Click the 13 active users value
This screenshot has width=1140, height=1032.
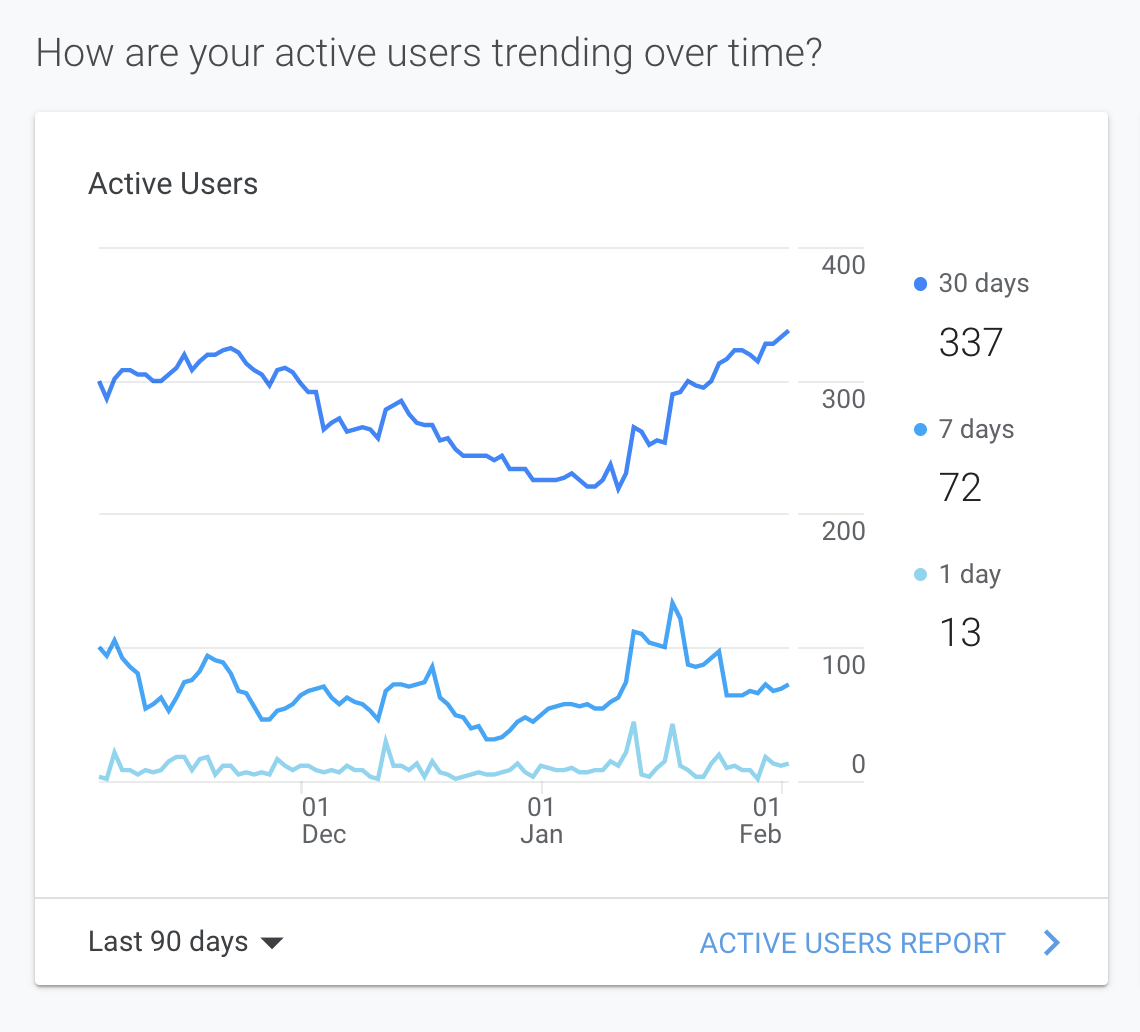pos(960,633)
